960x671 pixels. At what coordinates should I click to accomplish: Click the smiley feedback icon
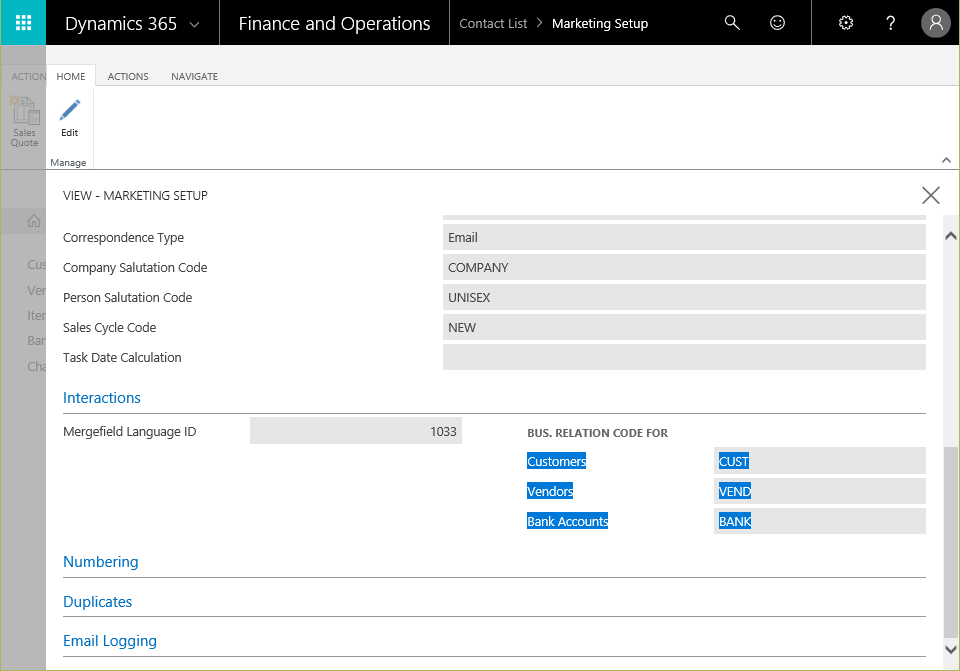click(777, 23)
